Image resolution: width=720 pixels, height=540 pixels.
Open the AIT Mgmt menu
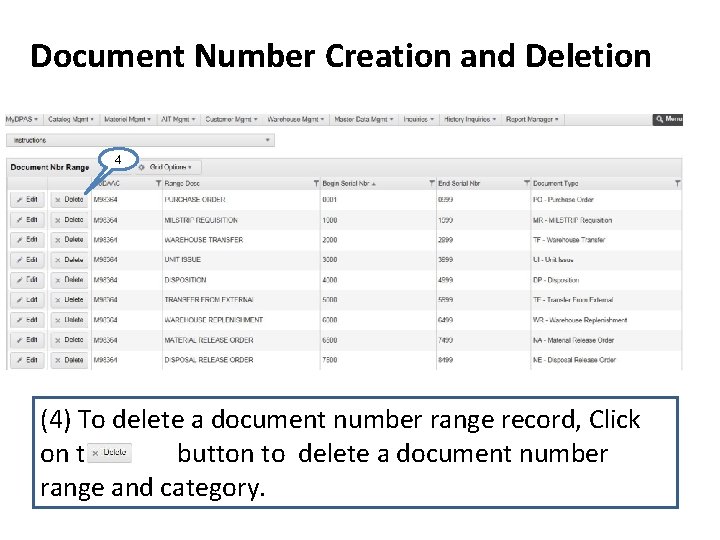click(178, 119)
